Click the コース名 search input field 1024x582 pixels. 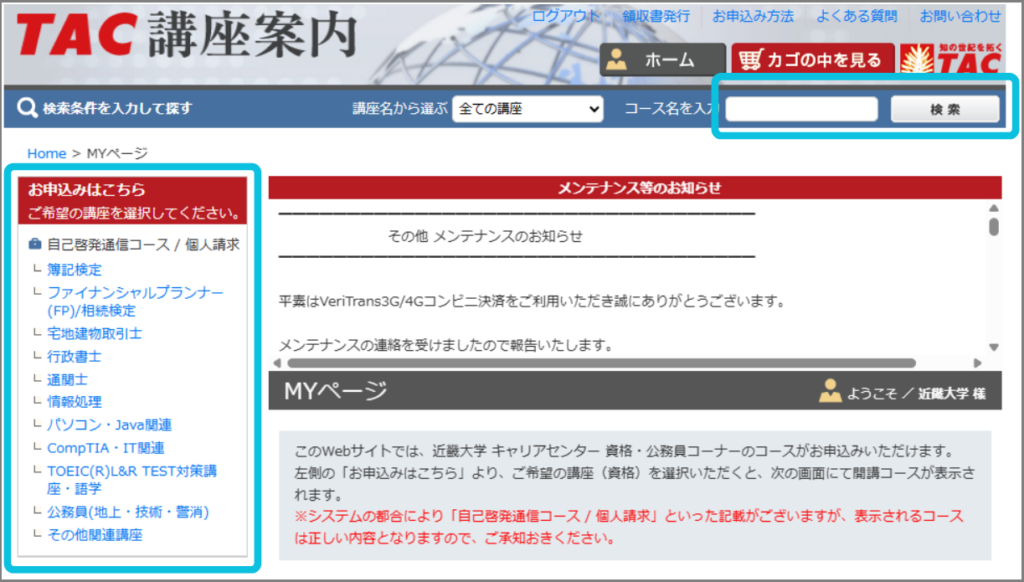(801, 109)
